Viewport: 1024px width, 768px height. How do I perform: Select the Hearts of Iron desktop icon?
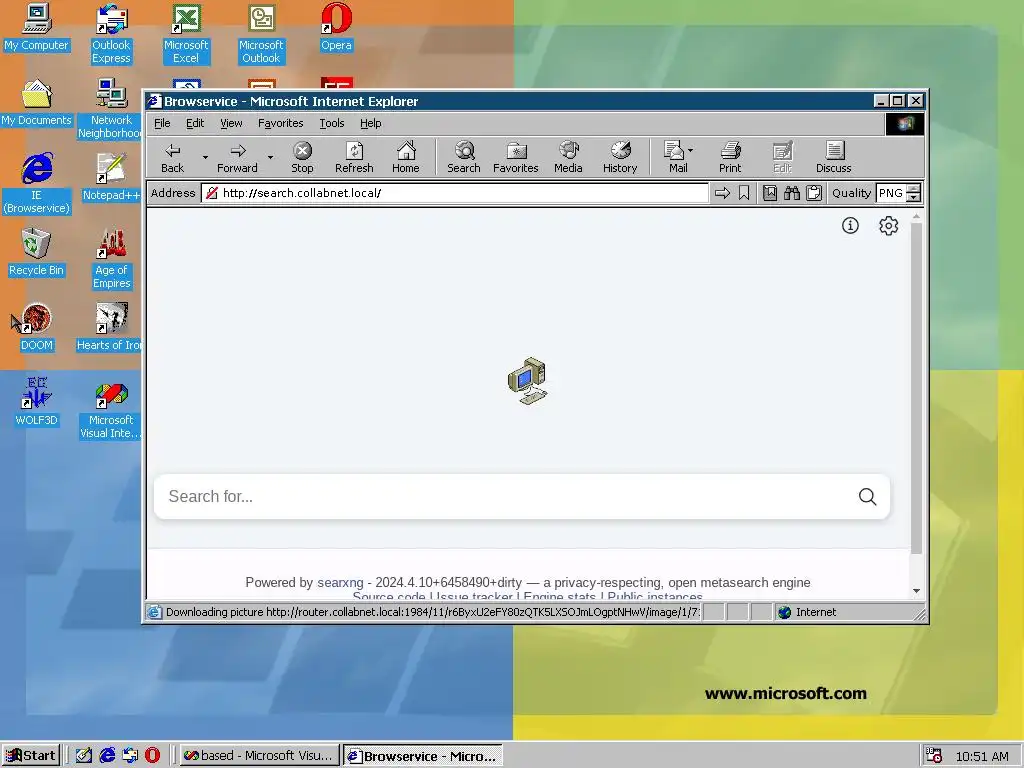[x=110, y=327]
